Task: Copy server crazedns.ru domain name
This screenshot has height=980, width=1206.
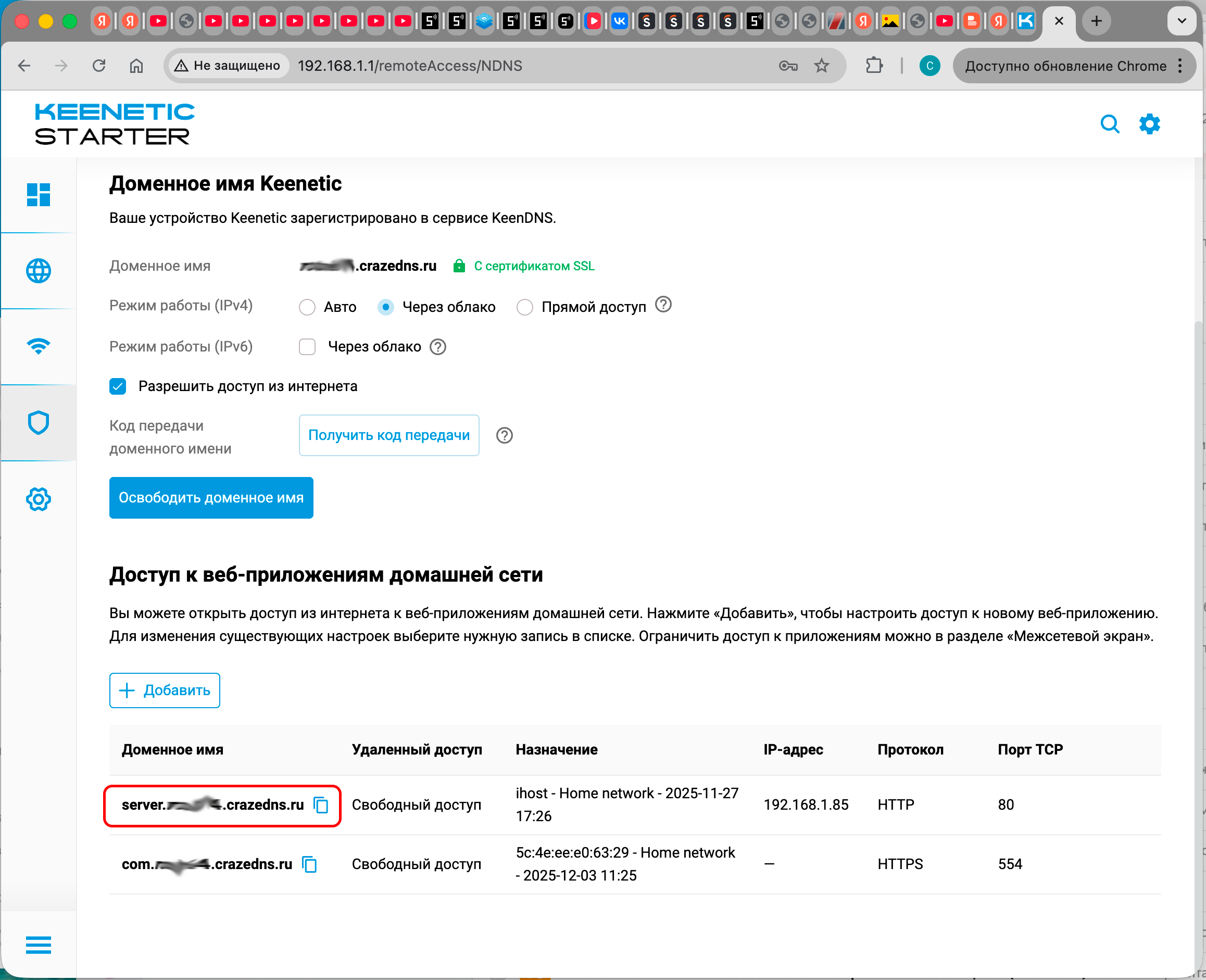Action: click(x=321, y=805)
